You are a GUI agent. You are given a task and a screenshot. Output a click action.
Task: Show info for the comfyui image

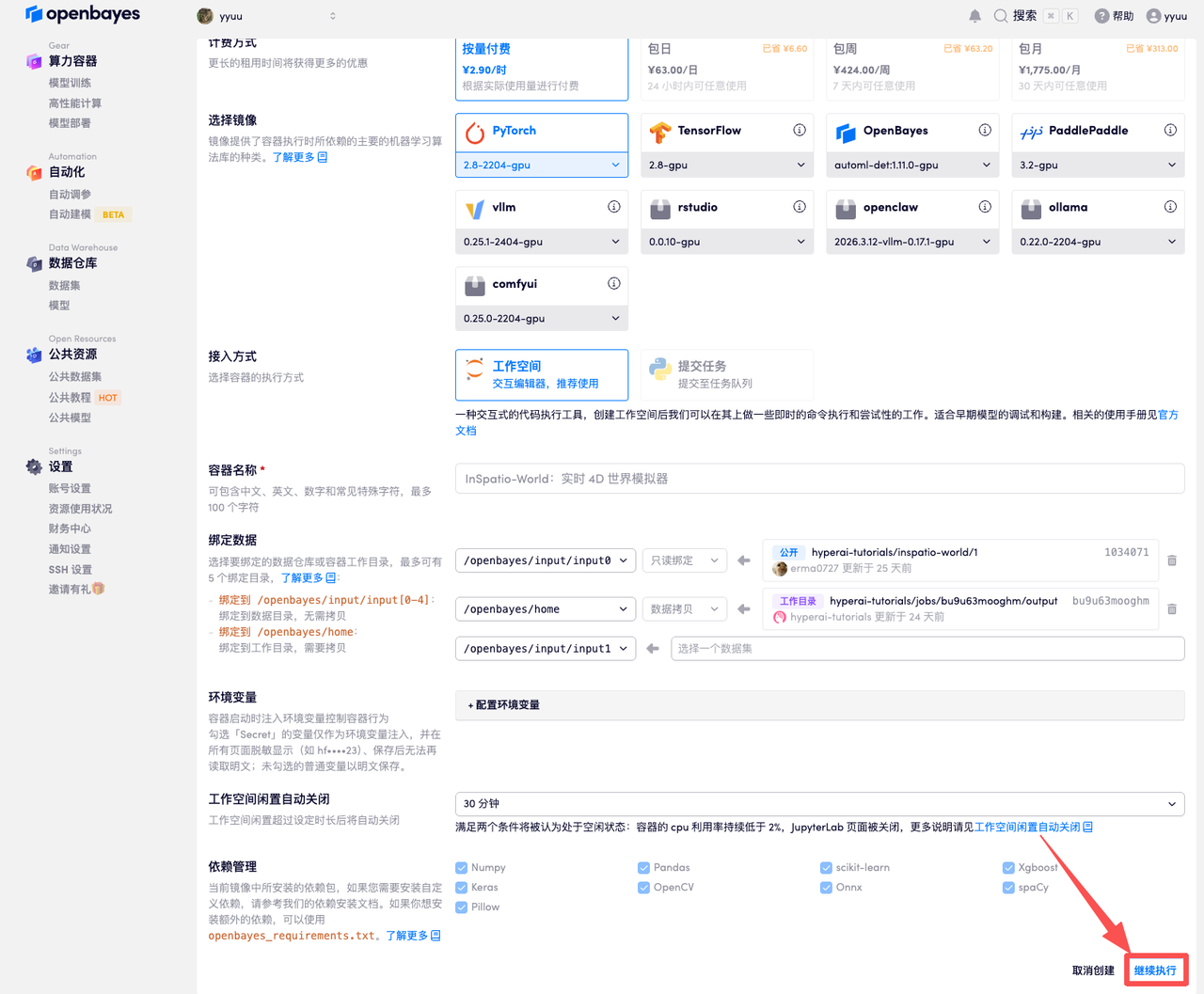point(614,284)
